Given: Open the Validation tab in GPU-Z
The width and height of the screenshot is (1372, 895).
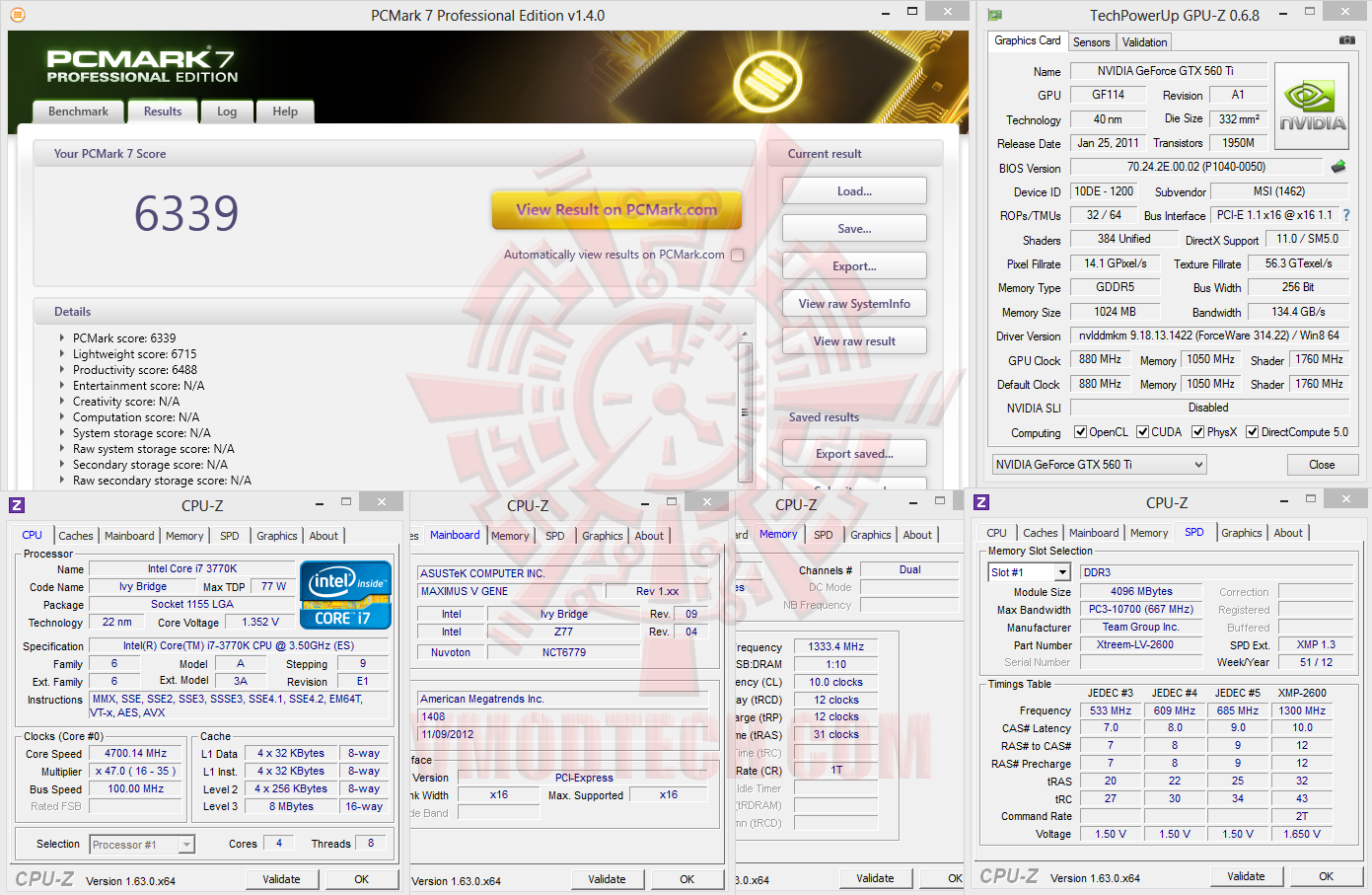Looking at the screenshot, I should tap(1144, 42).
